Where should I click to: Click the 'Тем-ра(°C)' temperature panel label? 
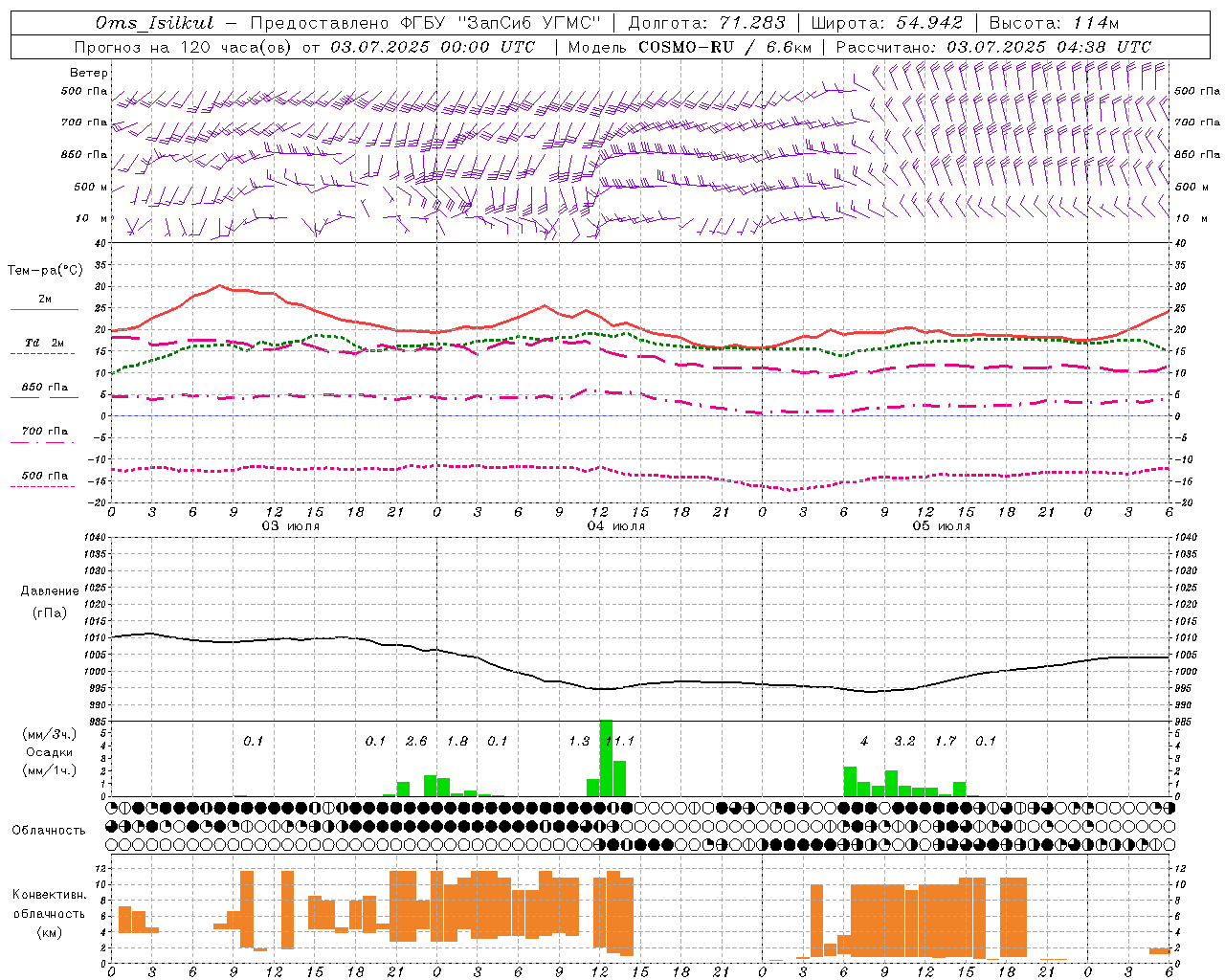click(x=45, y=271)
